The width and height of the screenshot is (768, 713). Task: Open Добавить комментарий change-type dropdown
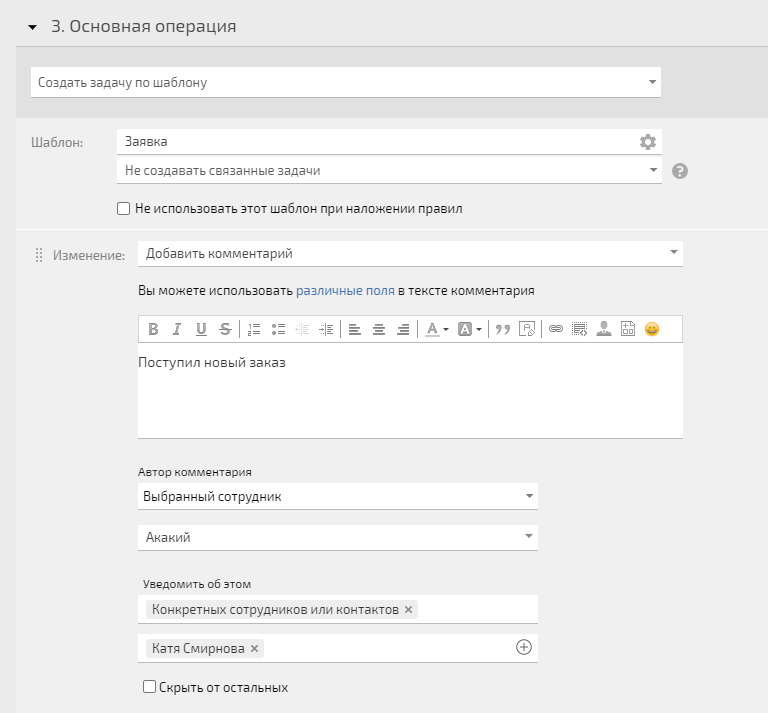pos(410,254)
